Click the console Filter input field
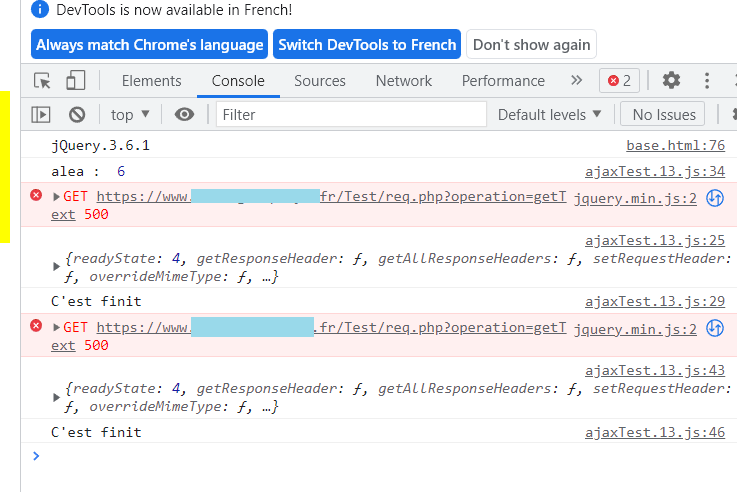Image resolution: width=737 pixels, height=492 pixels. 350,115
